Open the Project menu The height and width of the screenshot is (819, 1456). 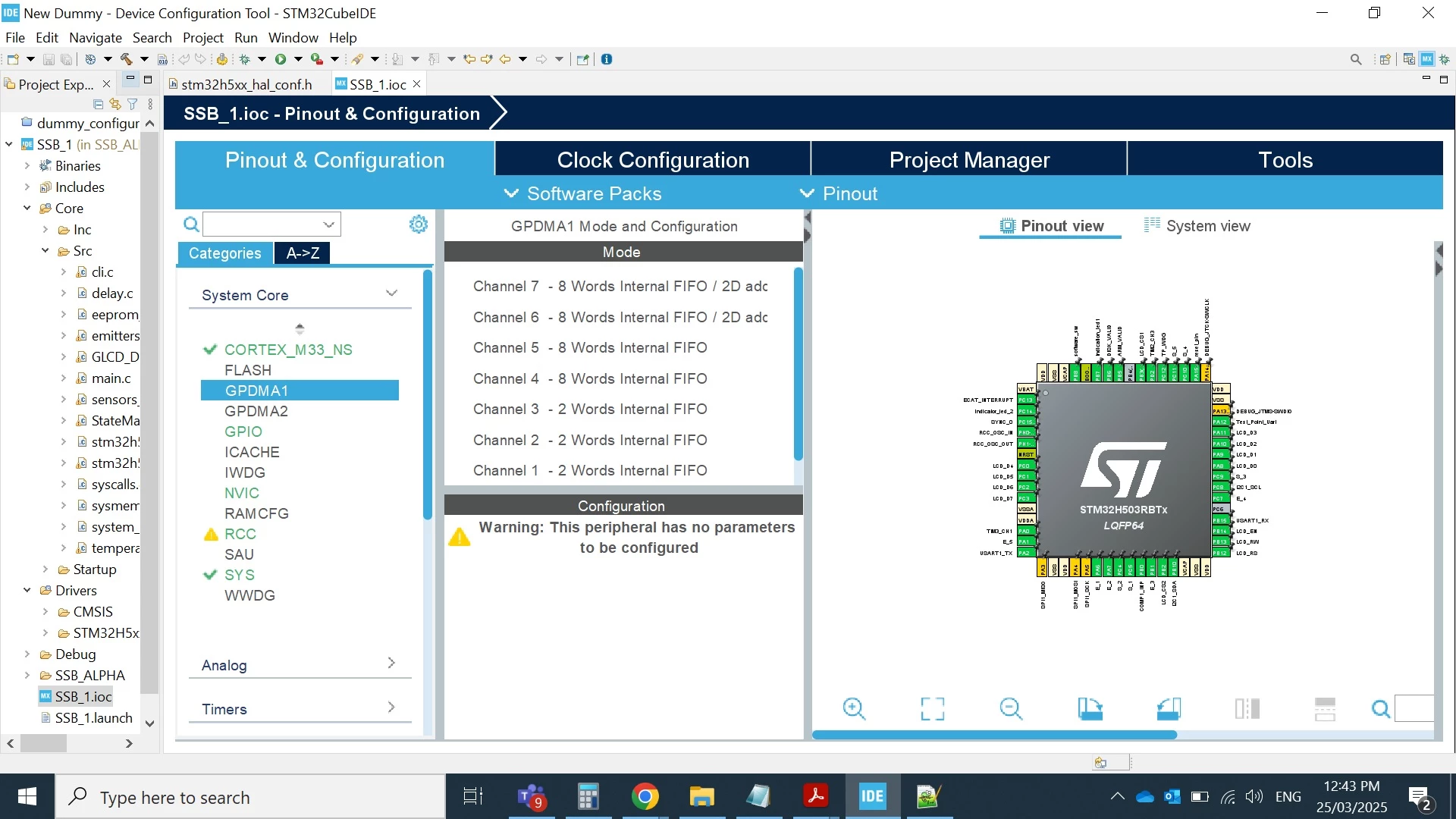(x=202, y=37)
